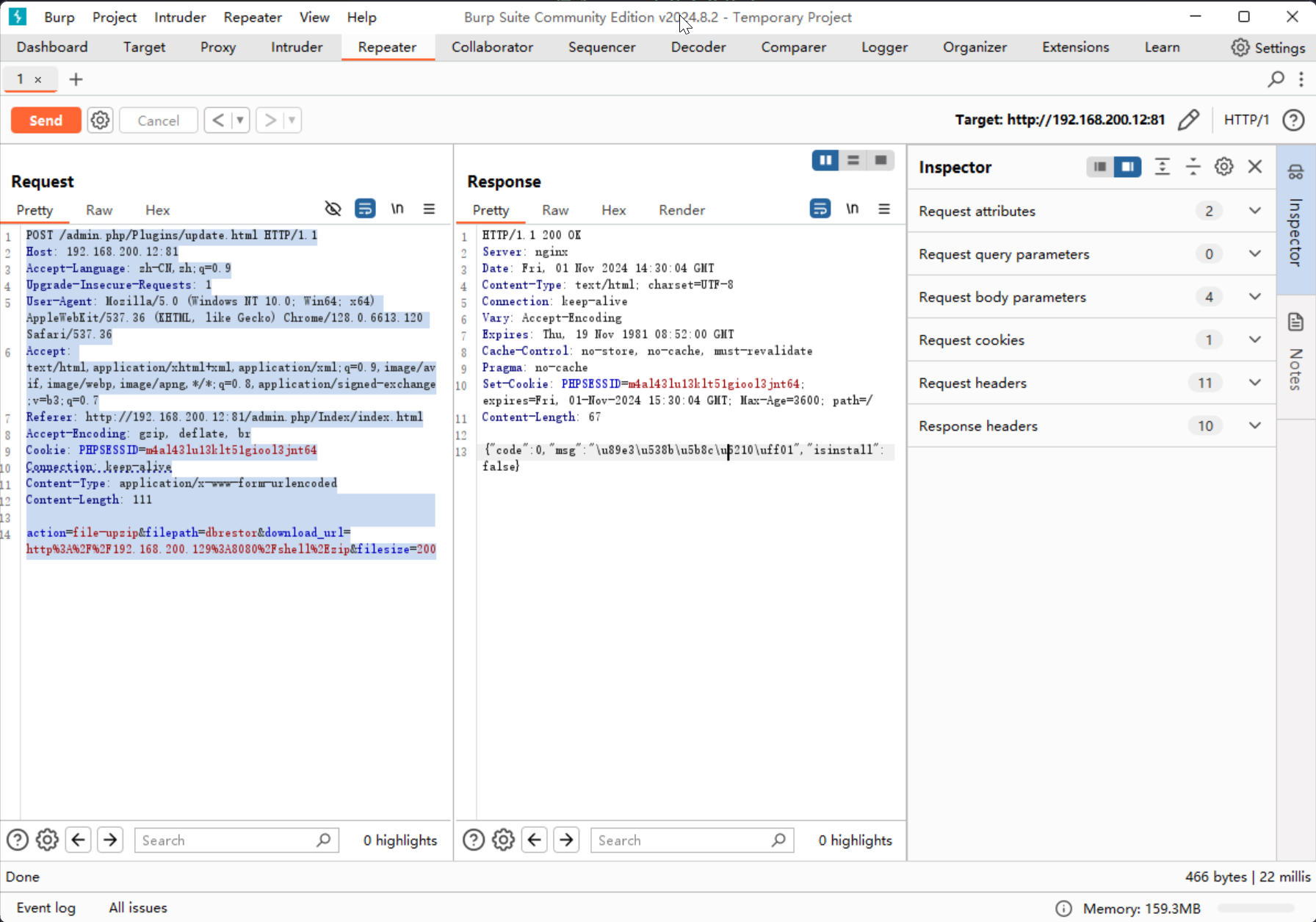Click the Memory usage bar

pyautogui.click(x=1257, y=909)
